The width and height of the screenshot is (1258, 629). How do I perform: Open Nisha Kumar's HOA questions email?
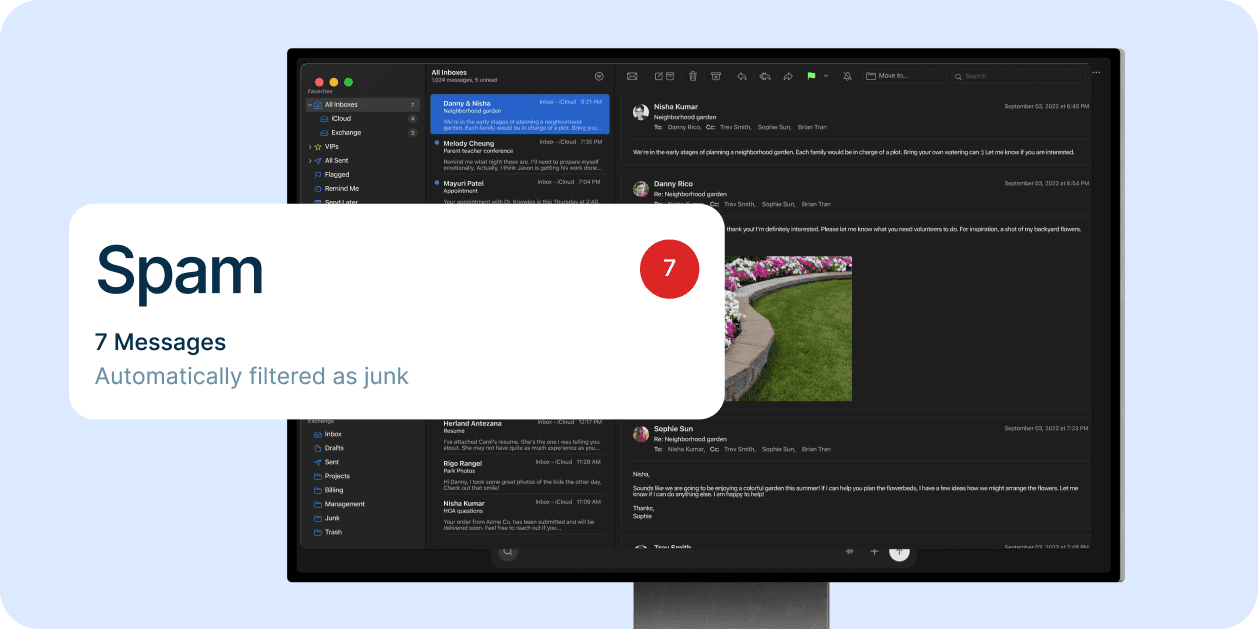[x=519, y=515]
